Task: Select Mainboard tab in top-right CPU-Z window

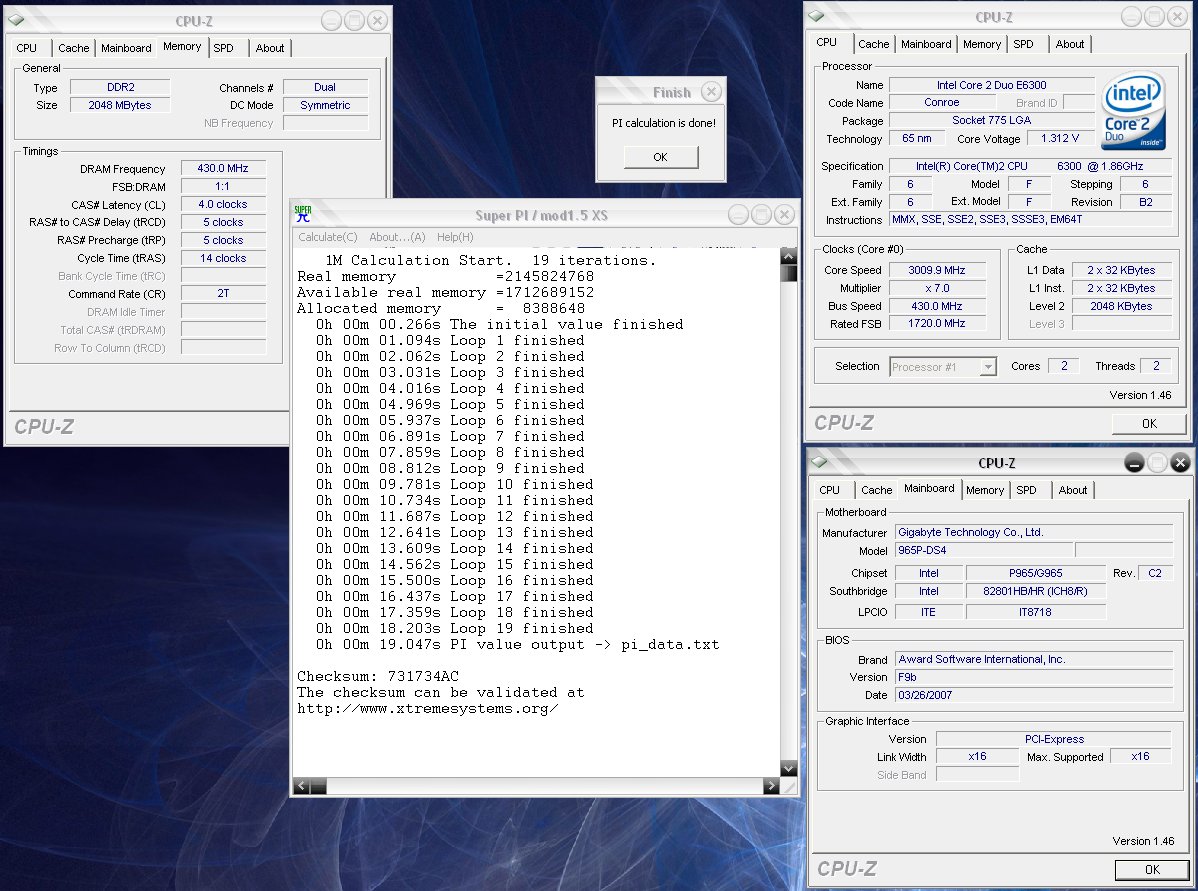Action: (x=926, y=44)
